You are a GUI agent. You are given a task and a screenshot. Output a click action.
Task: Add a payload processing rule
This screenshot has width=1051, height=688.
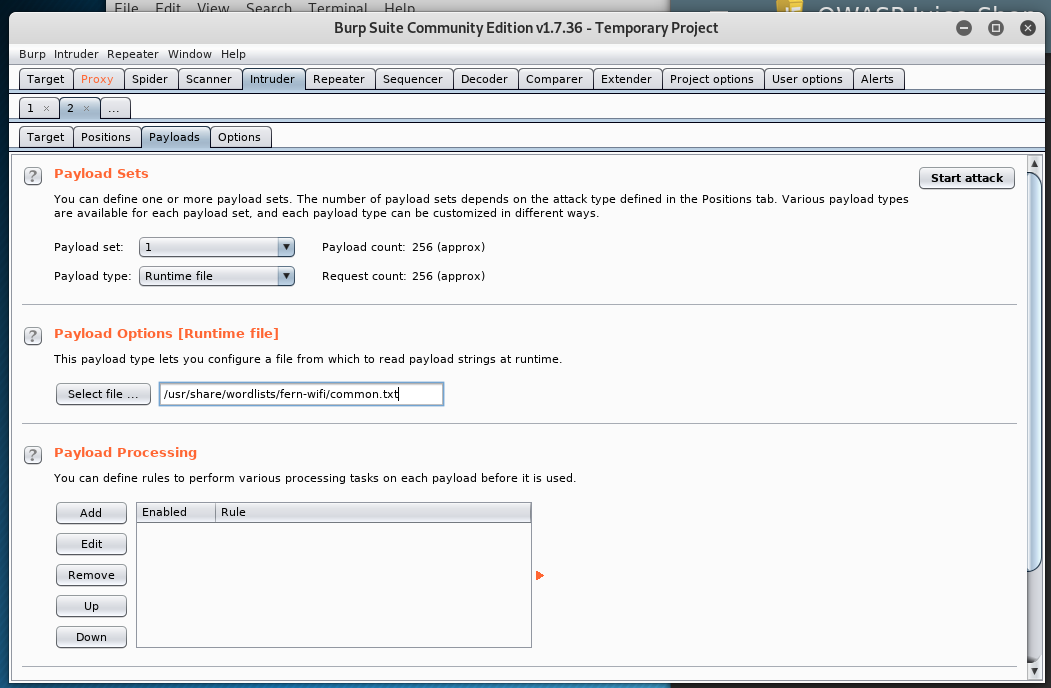[x=91, y=513]
